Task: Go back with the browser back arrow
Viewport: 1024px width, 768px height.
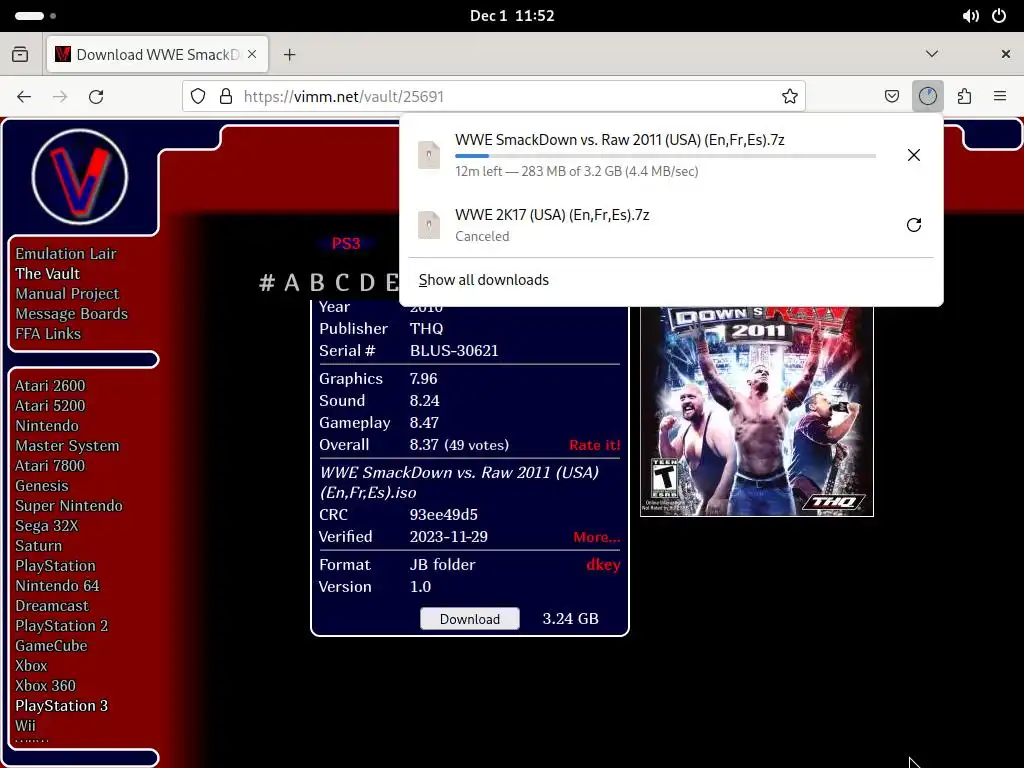Action: 24,97
